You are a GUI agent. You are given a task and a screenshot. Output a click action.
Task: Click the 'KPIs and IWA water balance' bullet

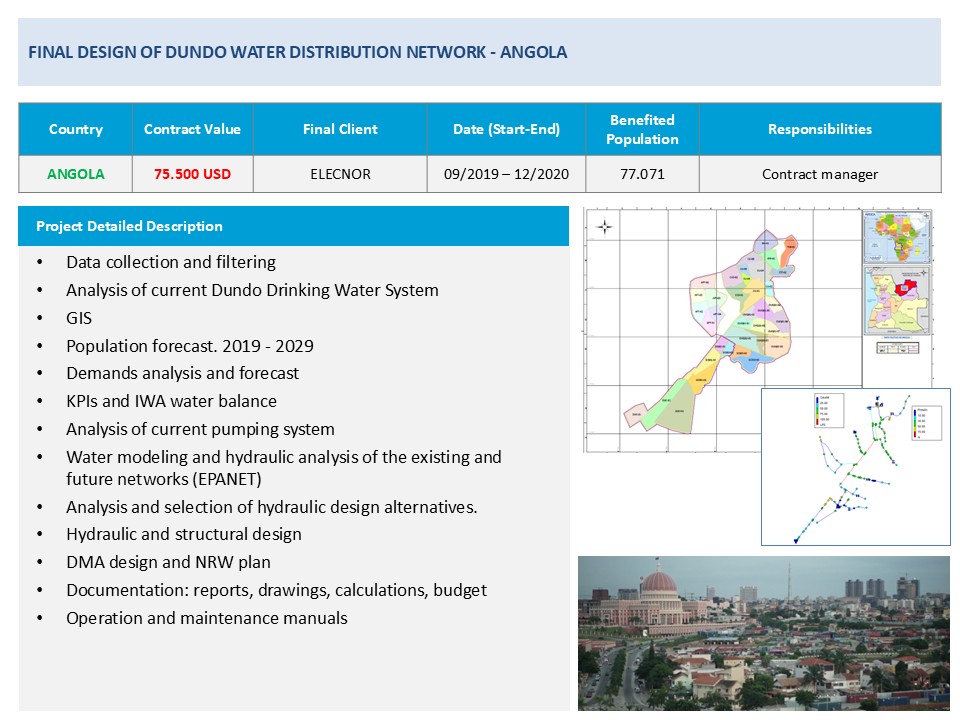[171, 401]
